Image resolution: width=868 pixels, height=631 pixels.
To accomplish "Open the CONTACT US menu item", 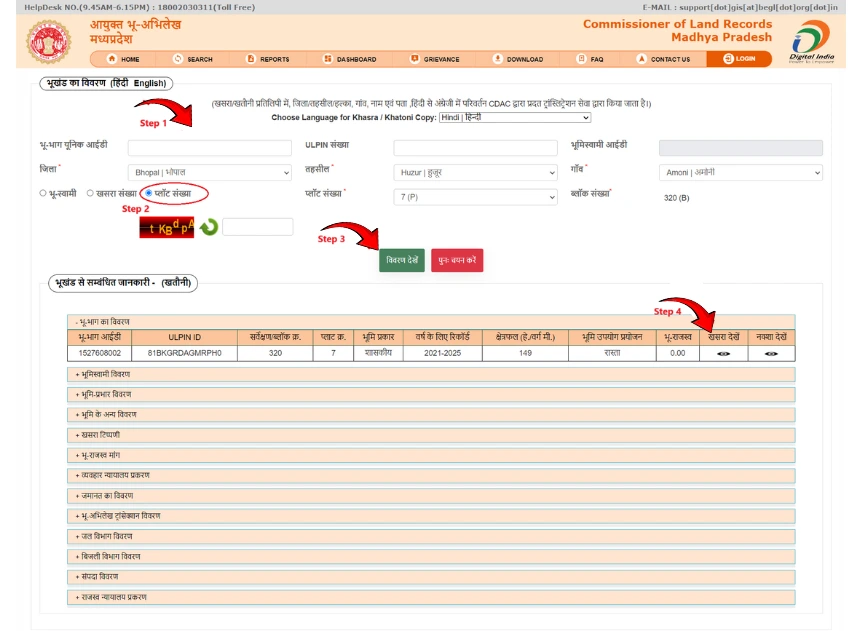I will pyautogui.click(x=663, y=59).
